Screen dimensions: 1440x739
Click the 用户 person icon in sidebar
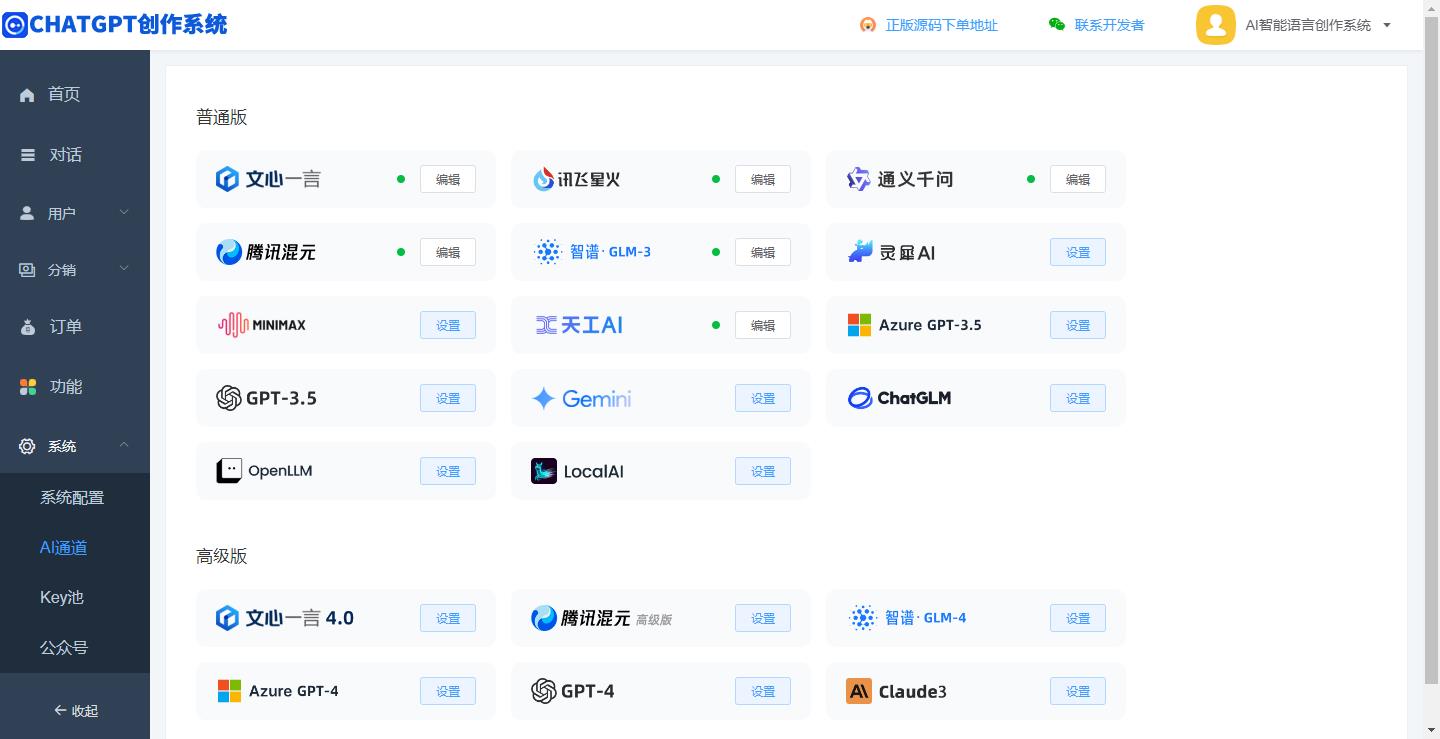[27, 213]
